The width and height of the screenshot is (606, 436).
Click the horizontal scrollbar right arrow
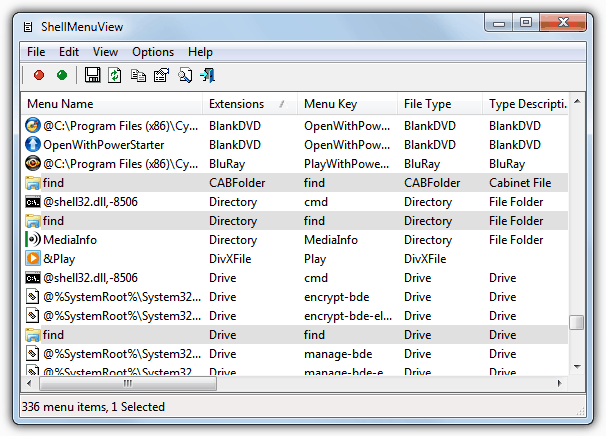(x=560, y=383)
